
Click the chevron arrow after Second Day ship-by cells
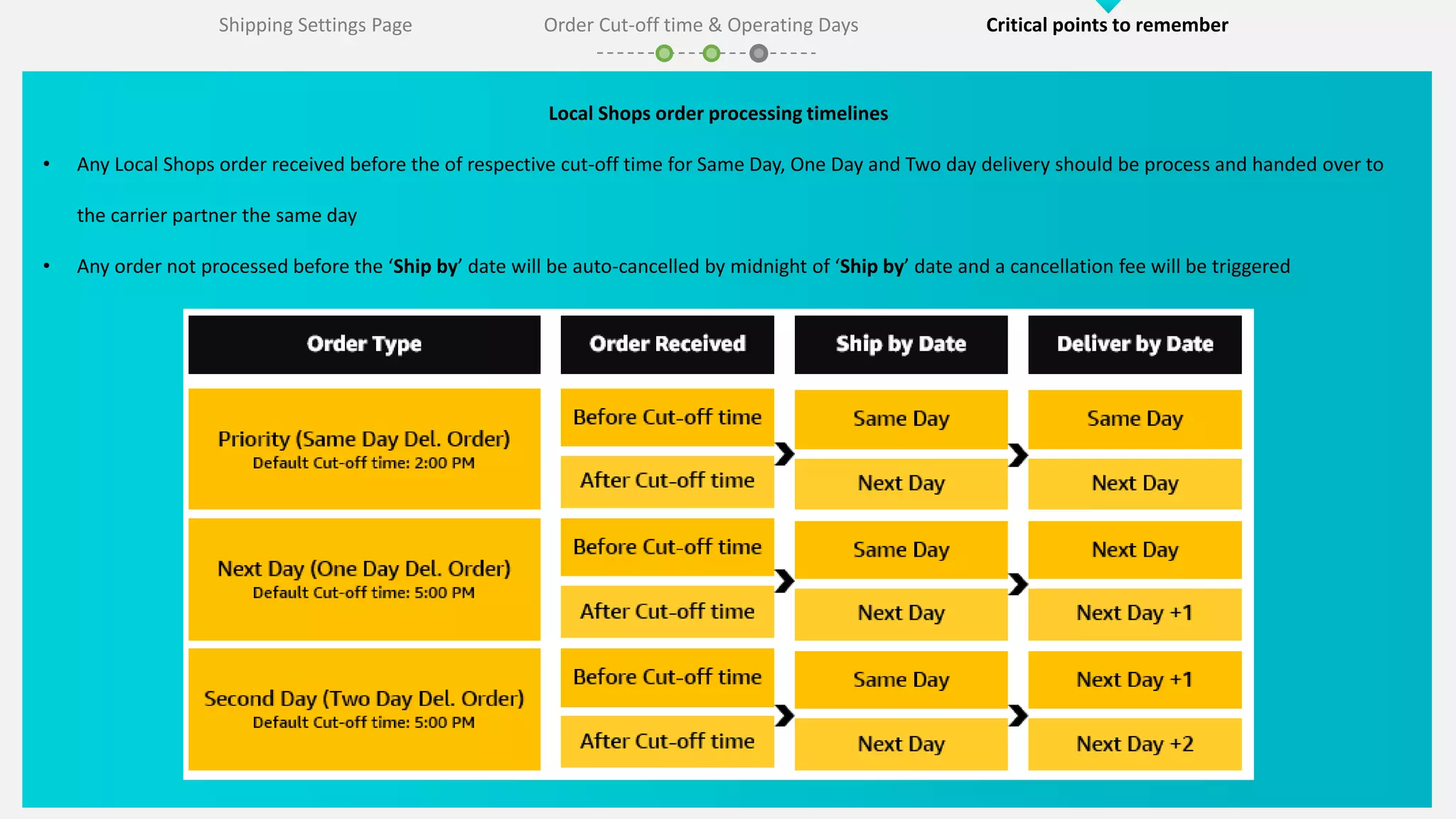[1018, 715]
